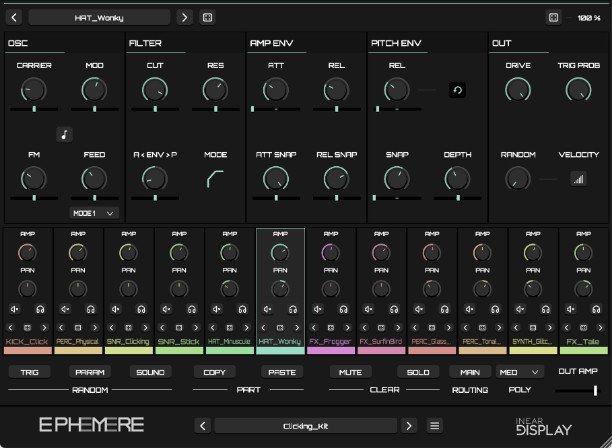This screenshot has height=448, width=612.
Task: Next sound arrow for KICK_Click part
Action: (44, 327)
